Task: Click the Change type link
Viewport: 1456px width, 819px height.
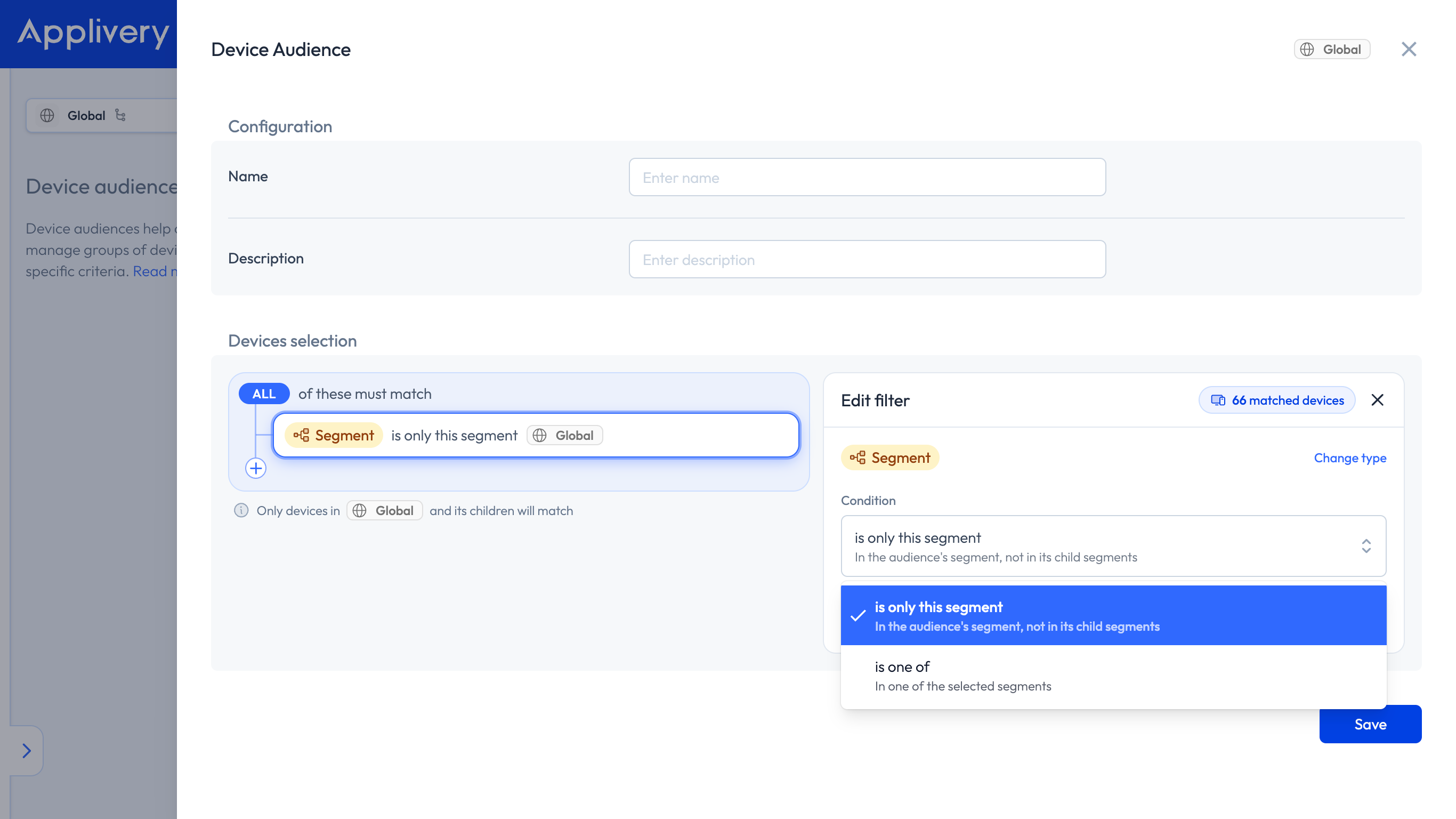Action: click(x=1350, y=458)
